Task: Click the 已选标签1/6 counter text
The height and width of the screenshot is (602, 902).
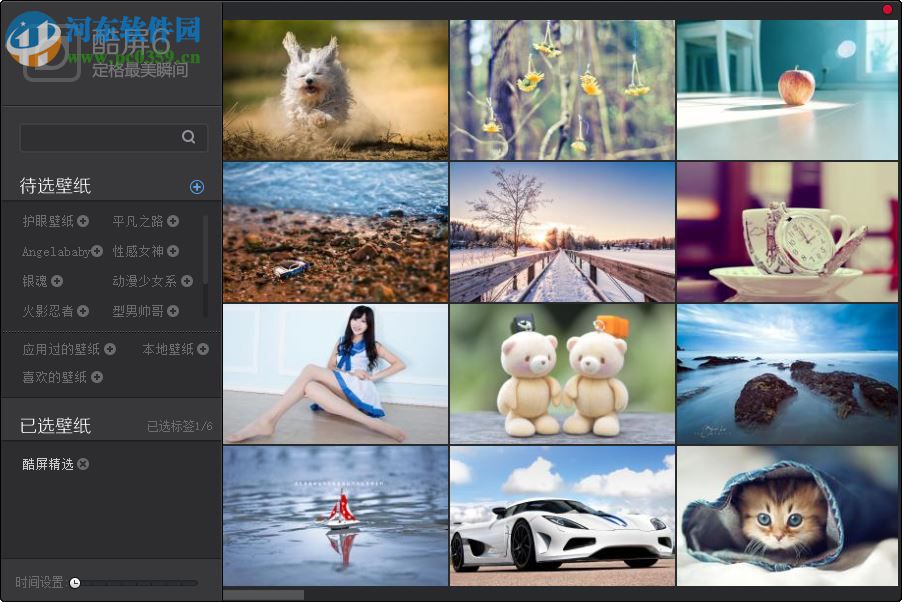Action: pyautogui.click(x=179, y=426)
